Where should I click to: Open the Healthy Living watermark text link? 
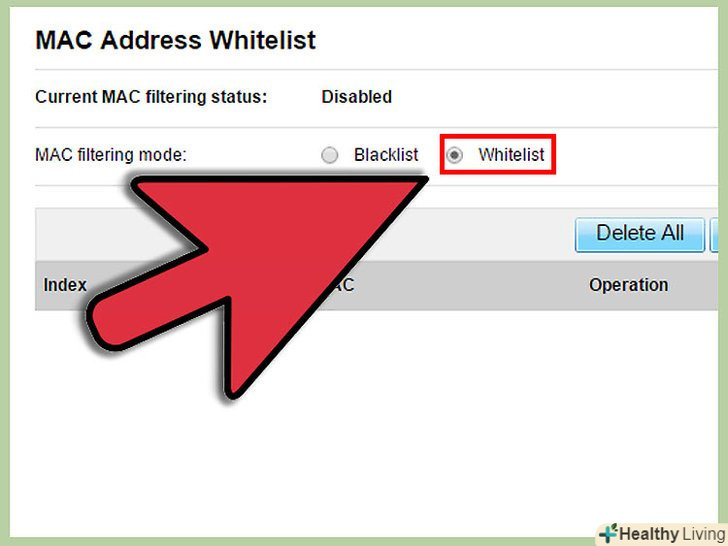(672, 534)
